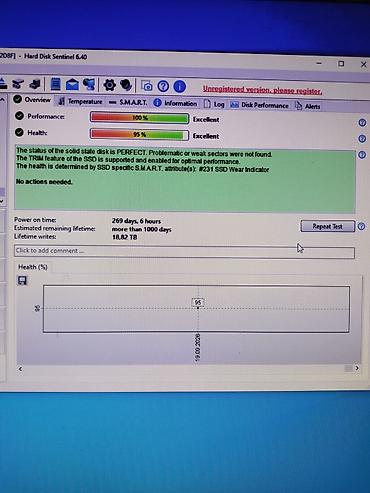Click help icon beside Health bar

[x=362, y=139]
